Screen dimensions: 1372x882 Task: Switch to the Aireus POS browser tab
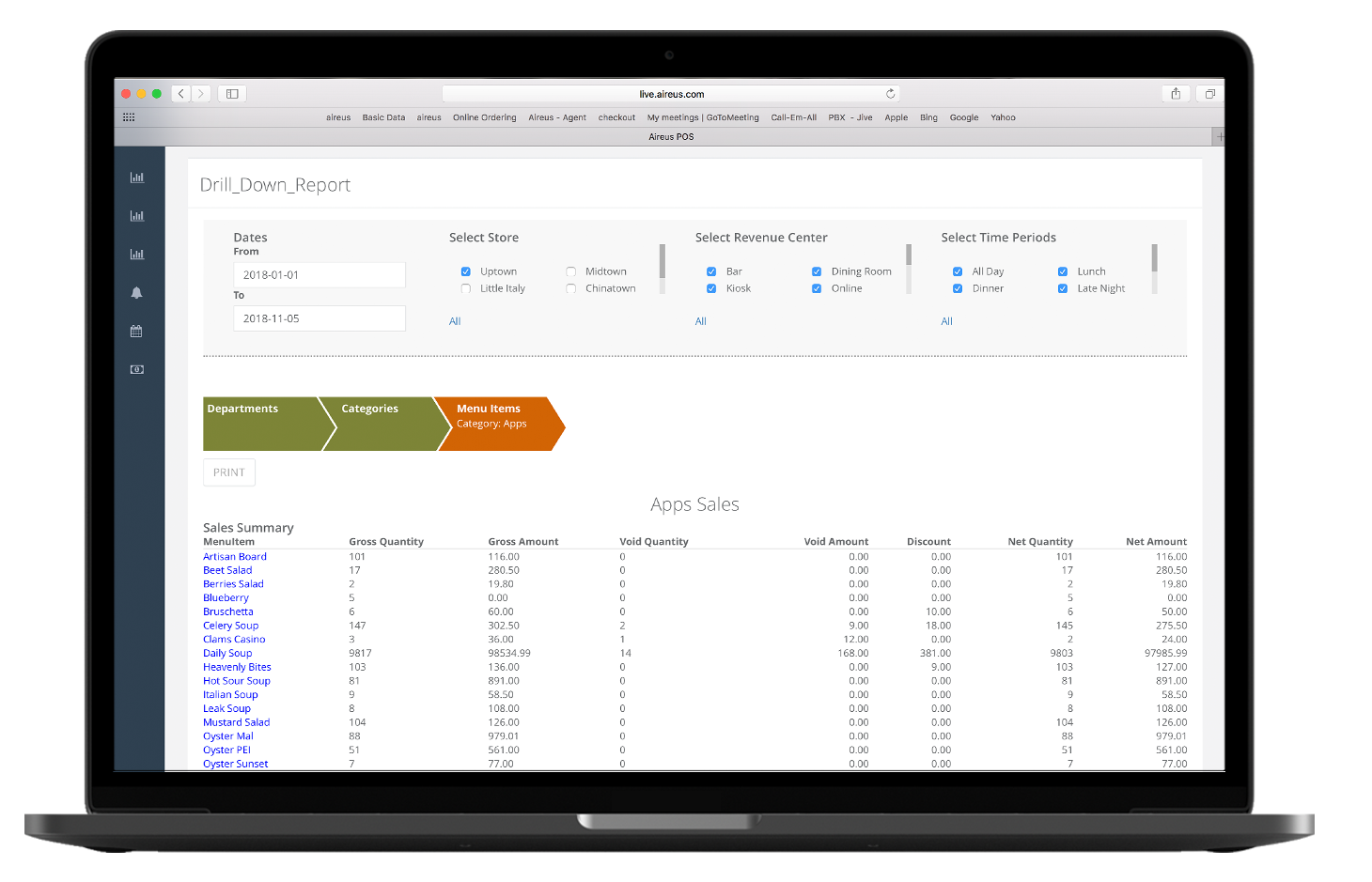(671, 137)
